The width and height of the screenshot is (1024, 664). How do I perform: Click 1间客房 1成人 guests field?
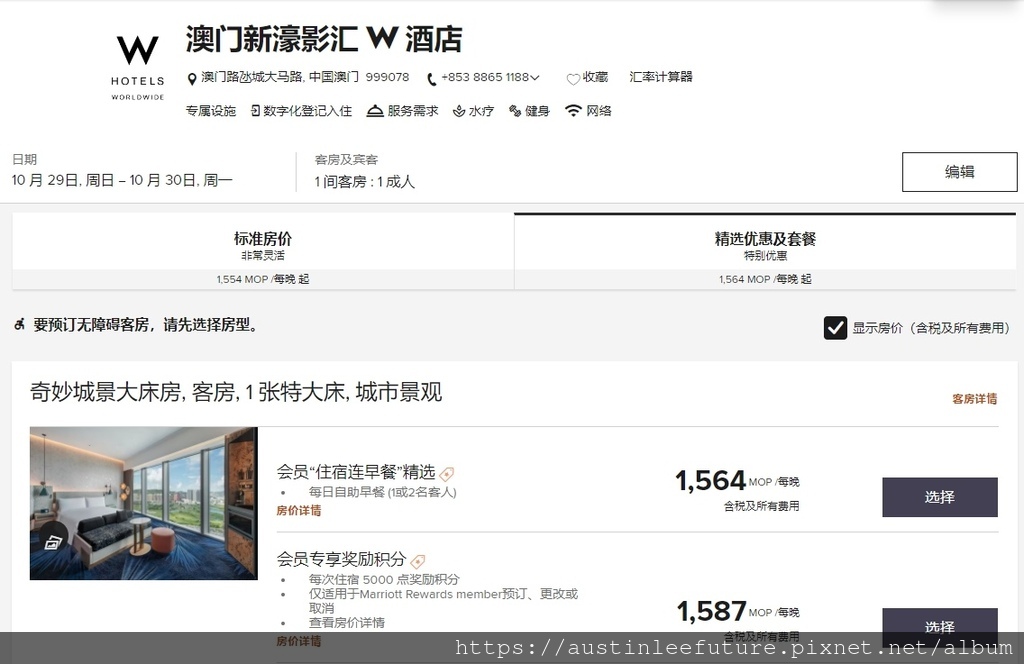(x=364, y=182)
